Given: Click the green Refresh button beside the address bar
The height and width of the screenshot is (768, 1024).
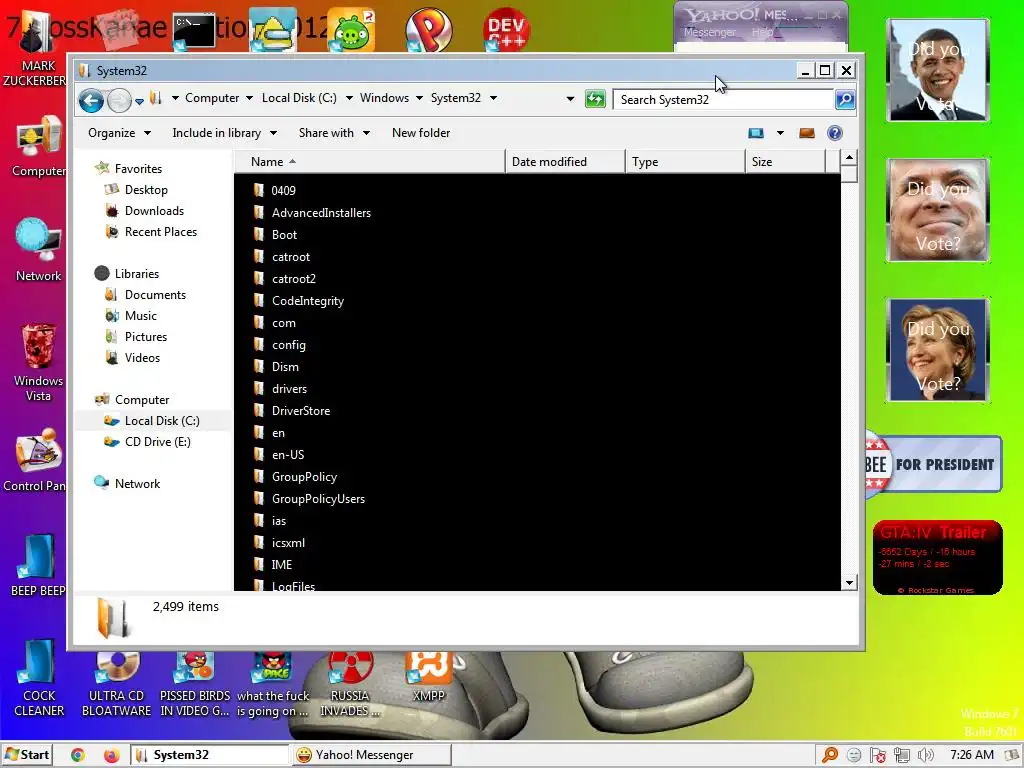Looking at the screenshot, I should click(x=595, y=99).
